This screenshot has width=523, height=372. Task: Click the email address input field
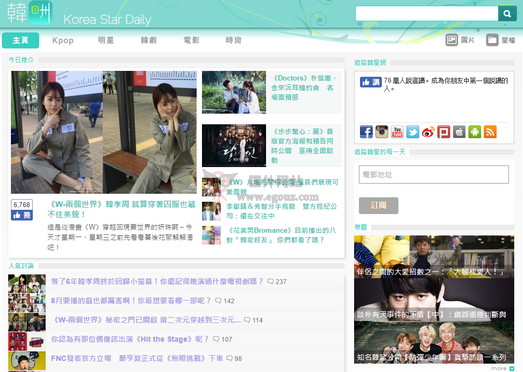[434, 174]
